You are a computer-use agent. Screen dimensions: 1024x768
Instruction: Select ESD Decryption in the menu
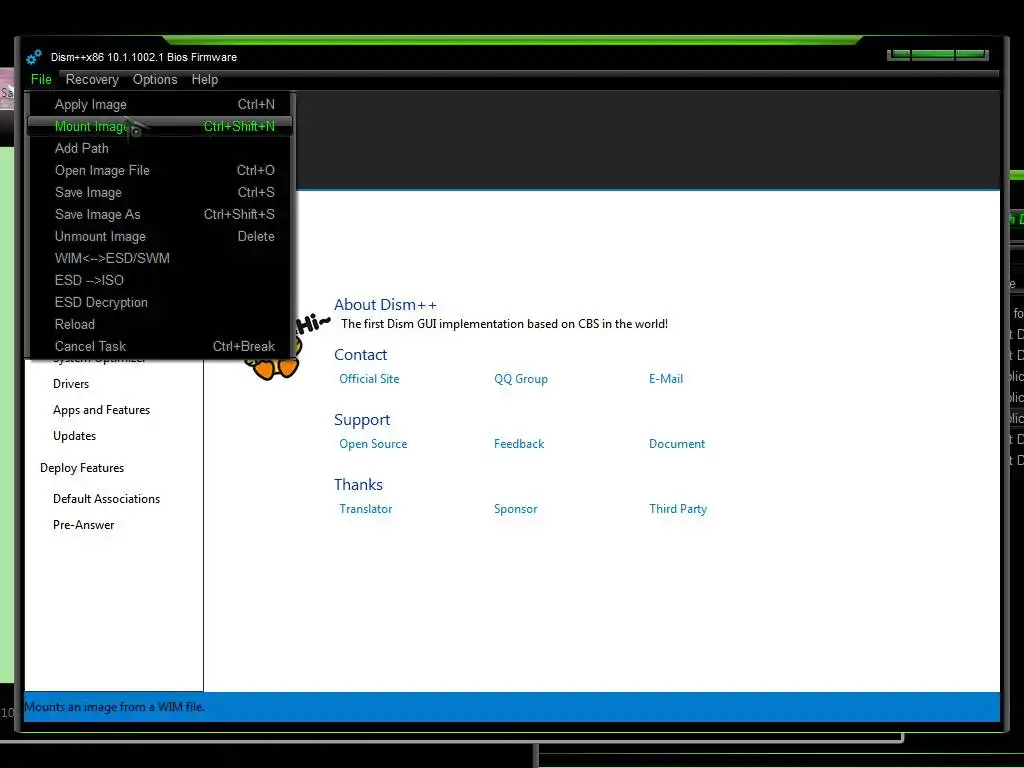[x=160, y=302]
